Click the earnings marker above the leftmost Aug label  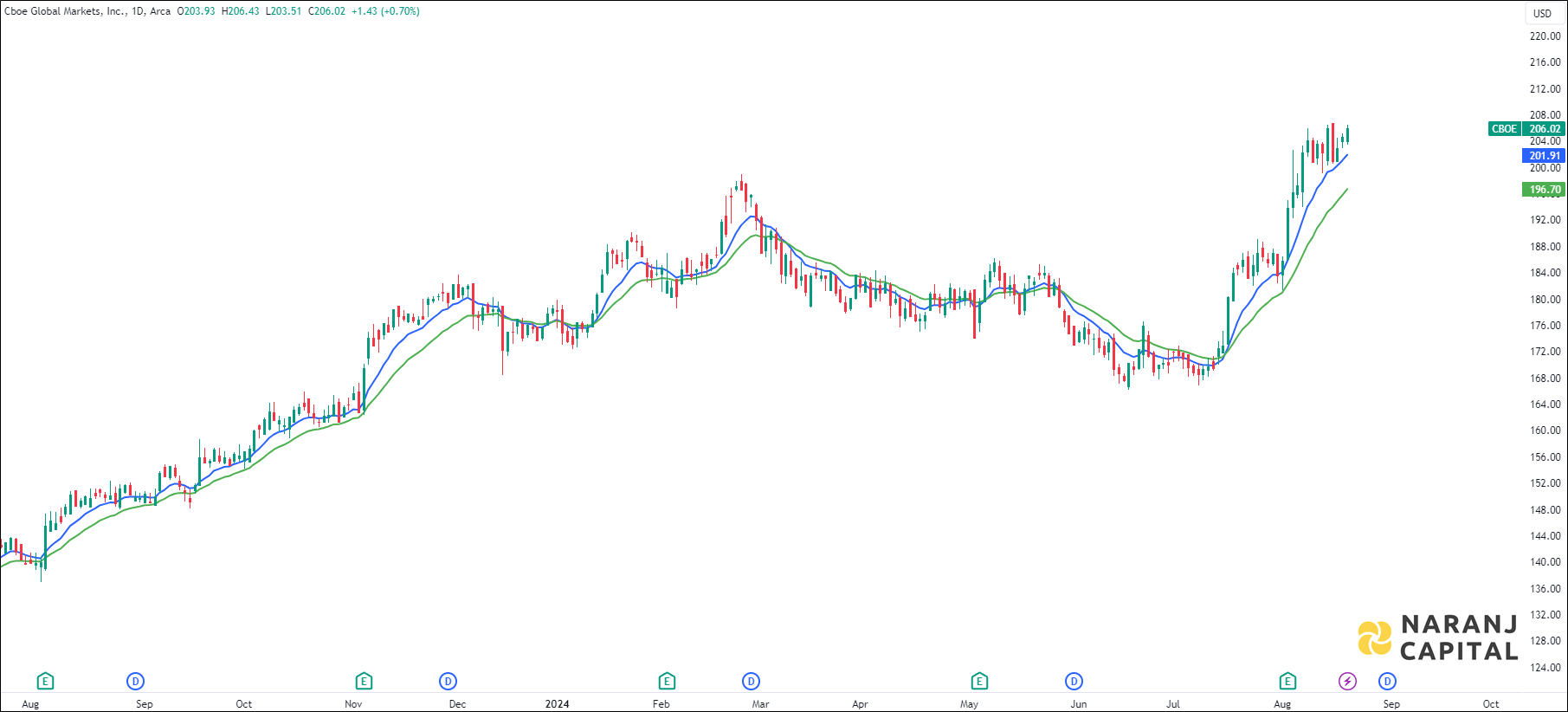(x=45, y=682)
